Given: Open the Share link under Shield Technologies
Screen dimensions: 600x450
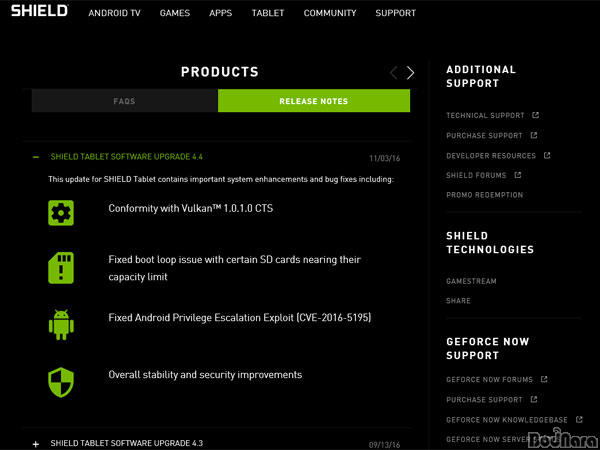Looking at the screenshot, I should pyautogui.click(x=458, y=301).
